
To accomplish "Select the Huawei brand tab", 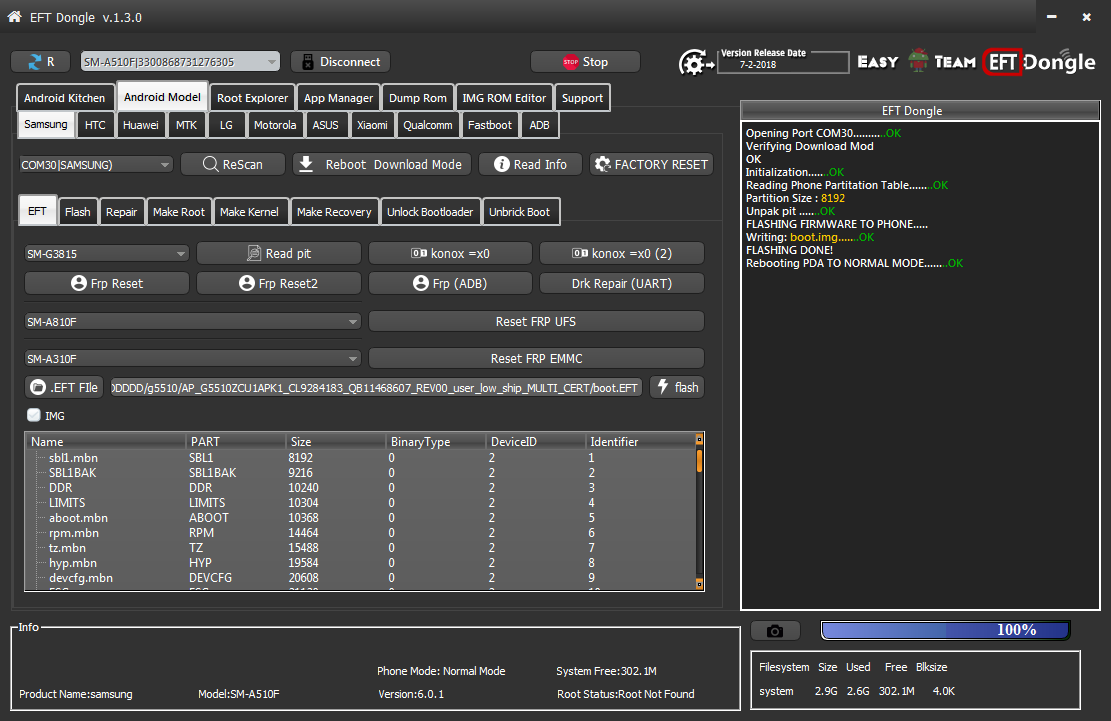I will pyautogui.click(x=140, y=125).
